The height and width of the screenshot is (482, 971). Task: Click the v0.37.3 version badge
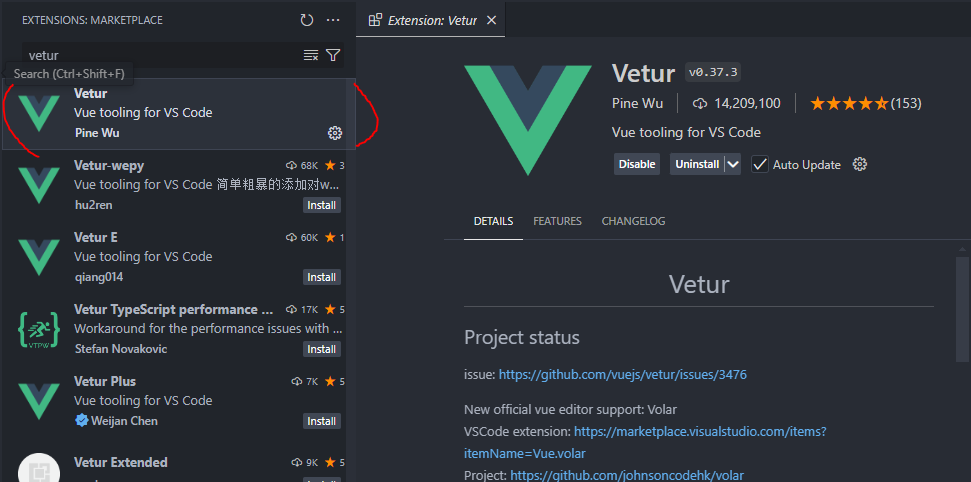point(713,72)
